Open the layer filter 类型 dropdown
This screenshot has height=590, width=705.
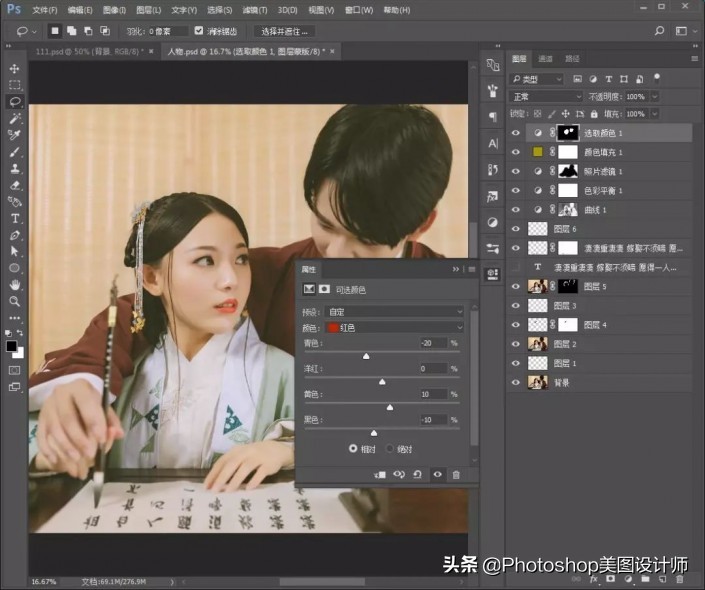[537, 79]
